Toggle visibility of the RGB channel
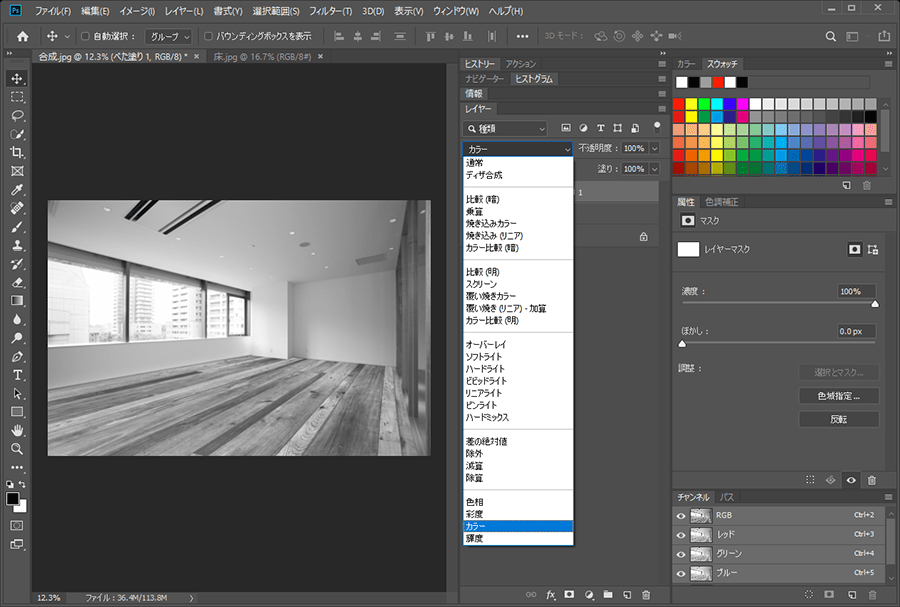 click(x=681, y=516)
